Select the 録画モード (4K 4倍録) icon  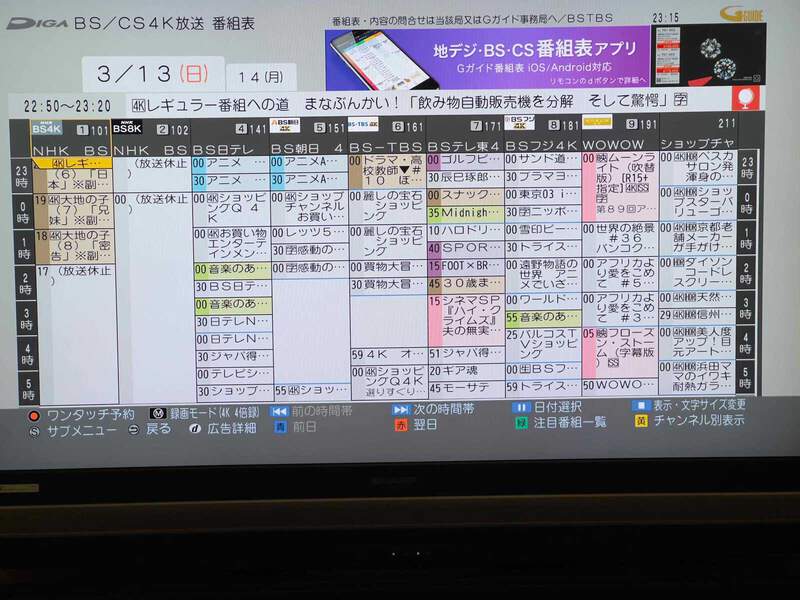(x=158, y=413)
